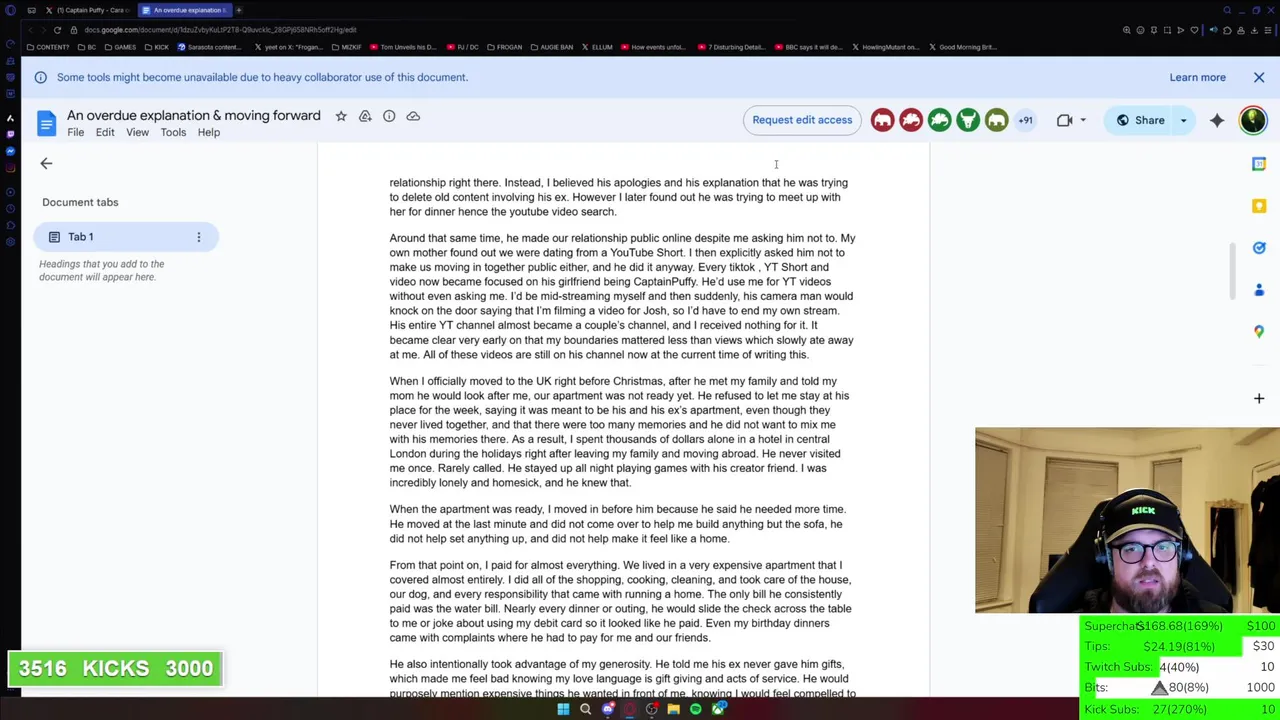The width and height of the screenshot is (1280, 720).
Task: Open the FROGAN bookmark folder
Action: click(503, 47)
